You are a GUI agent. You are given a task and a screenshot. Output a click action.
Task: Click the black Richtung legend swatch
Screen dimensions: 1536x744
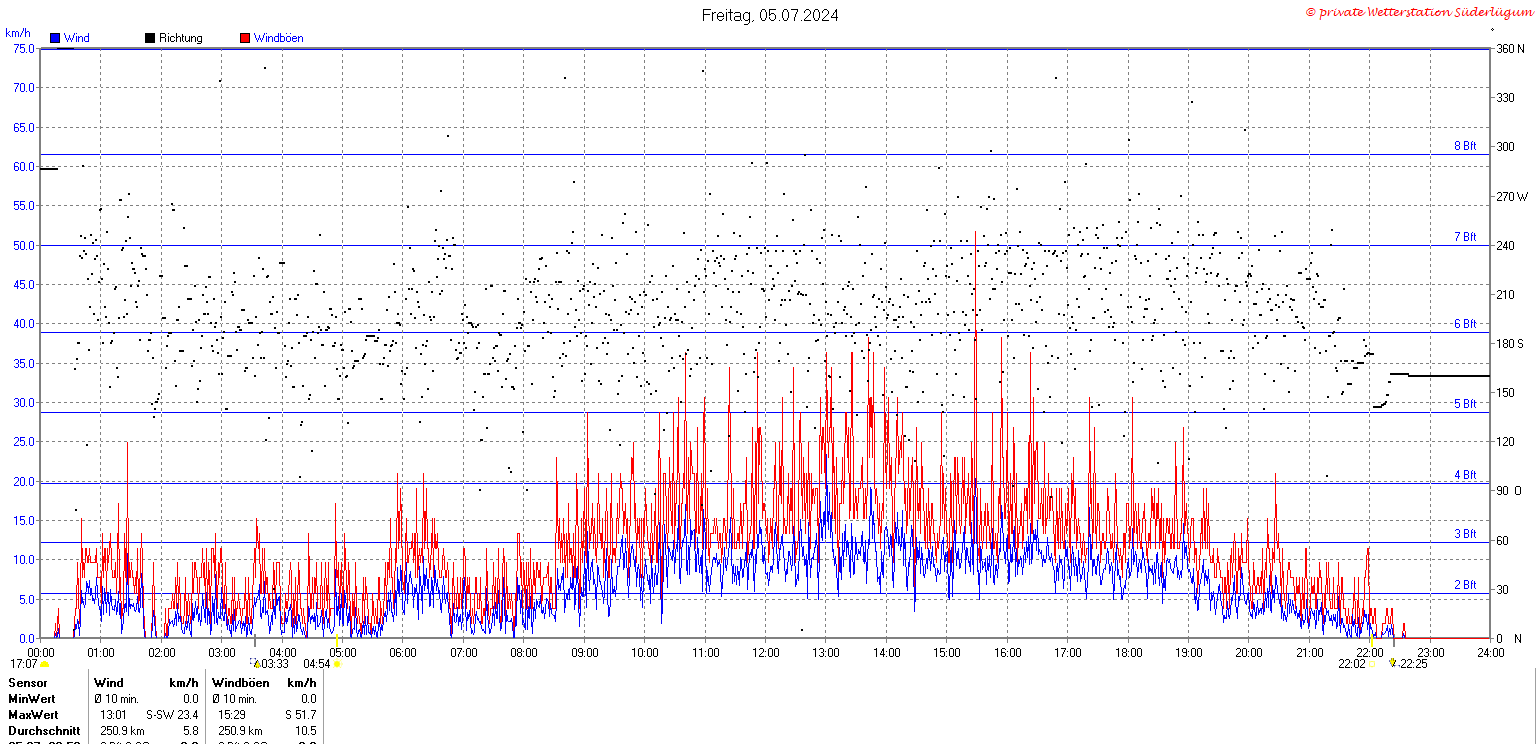click(x=150, y=38)
